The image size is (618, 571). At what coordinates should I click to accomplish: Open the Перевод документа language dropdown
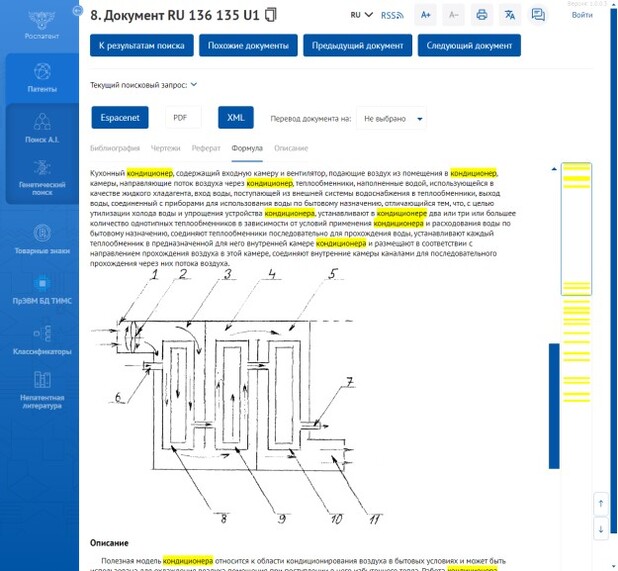point(391,118)
